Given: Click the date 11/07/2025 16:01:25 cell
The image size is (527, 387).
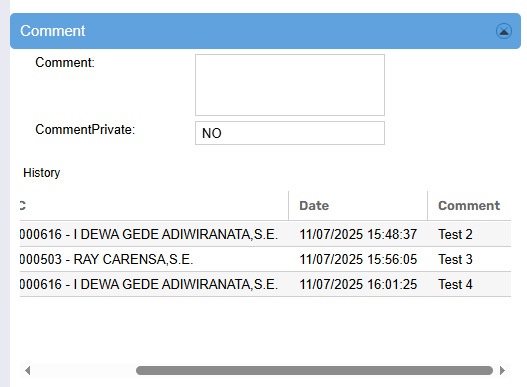Looking at the screenshot, I should point(358,284).
